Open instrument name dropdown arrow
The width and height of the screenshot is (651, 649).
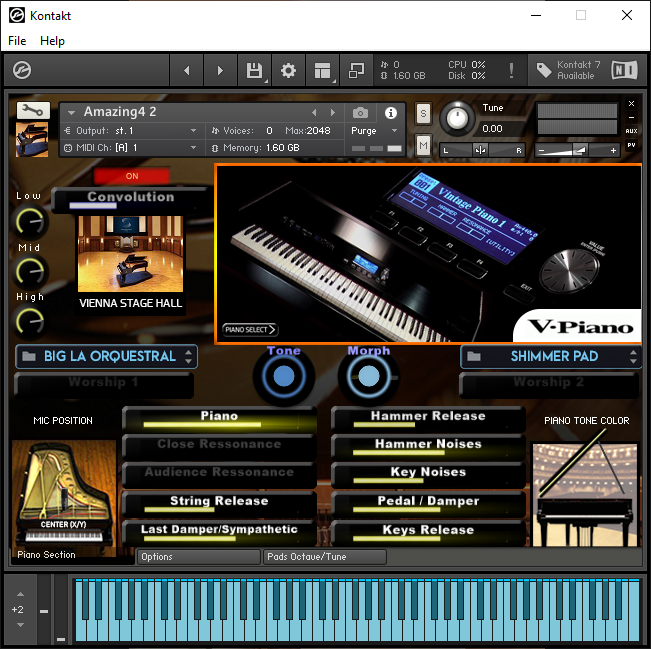click(71, 113)
